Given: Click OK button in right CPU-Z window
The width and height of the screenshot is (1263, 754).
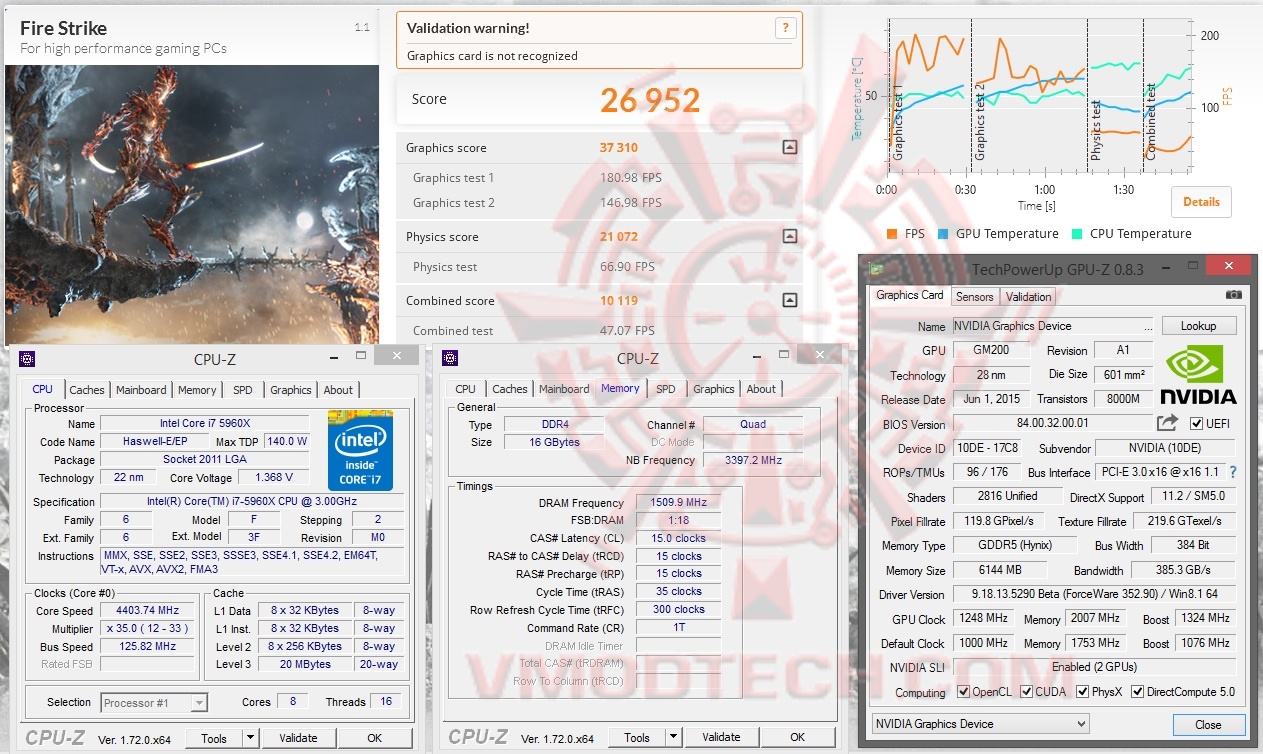Looking at the screenshot, I should tap(797, 737).
